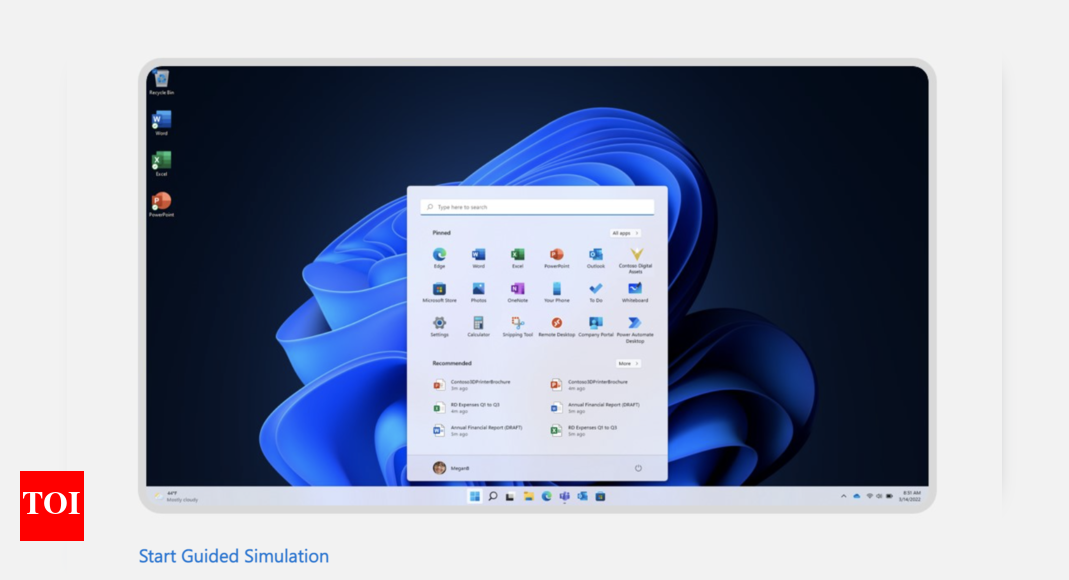Open File Explorer from the taskbar
Screen dimensions: 1069x580
coord(528,496)
